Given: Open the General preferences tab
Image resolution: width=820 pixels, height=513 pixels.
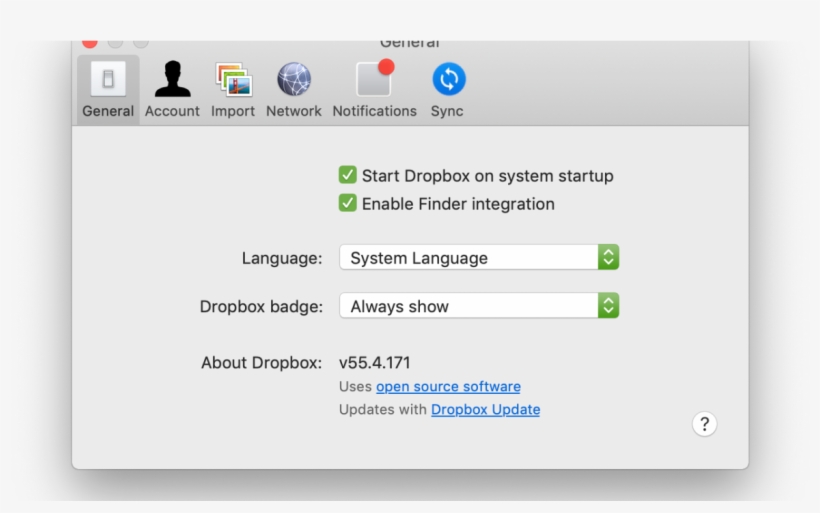Looking at the screenshot, I should click(108, 90).
